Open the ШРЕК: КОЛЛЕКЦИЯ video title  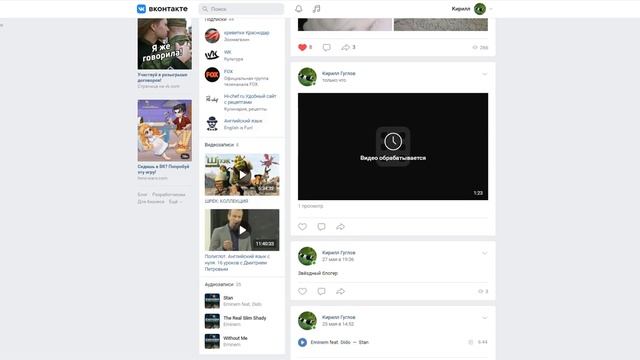[x=227, y=201]
